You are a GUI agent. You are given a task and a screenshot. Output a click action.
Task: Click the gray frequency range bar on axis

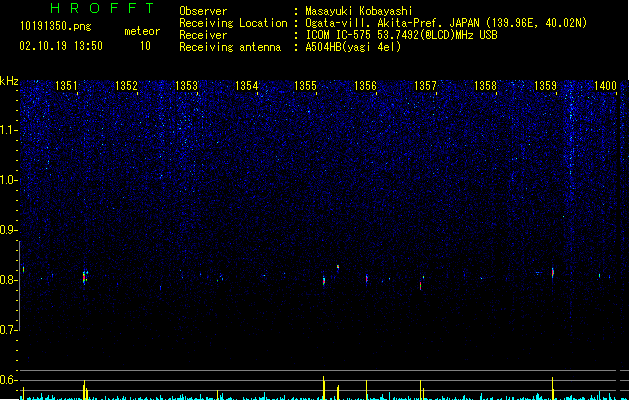tap(19, 286)
